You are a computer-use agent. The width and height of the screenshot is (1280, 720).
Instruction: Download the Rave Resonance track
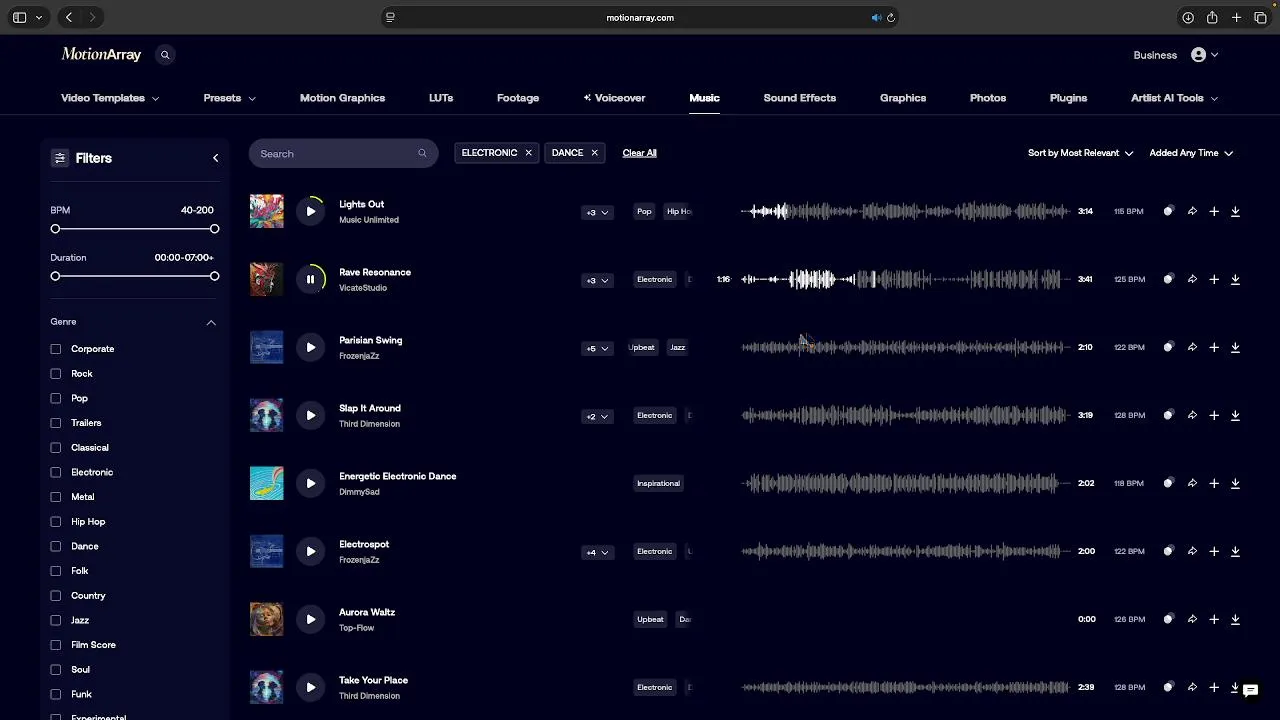tap(1235, 279)
